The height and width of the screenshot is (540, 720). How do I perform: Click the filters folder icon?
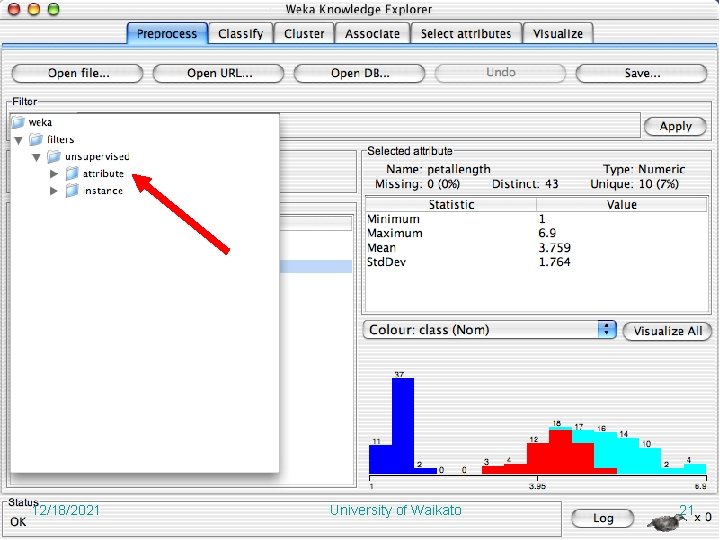click(36, 139)
